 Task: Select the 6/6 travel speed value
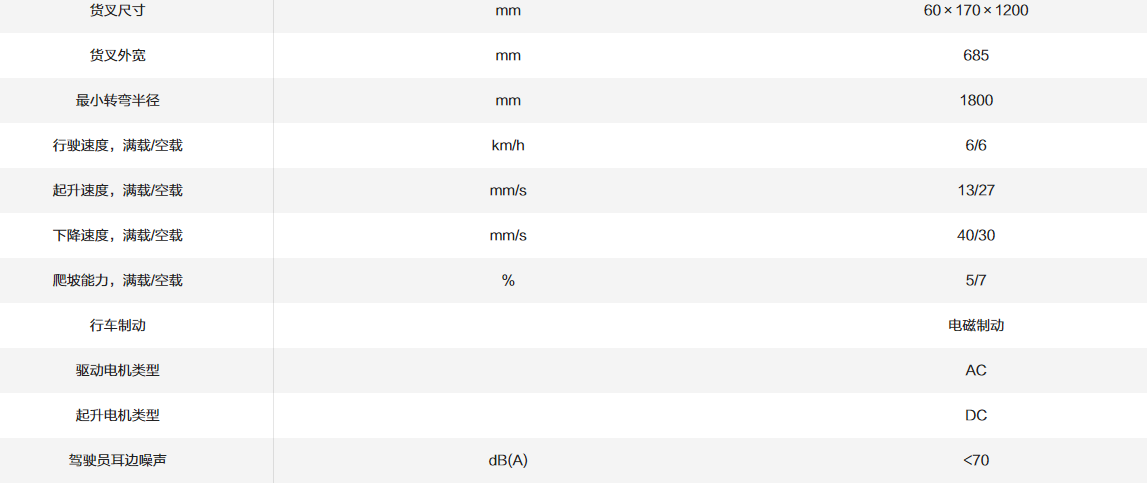(x=976, y=145)
